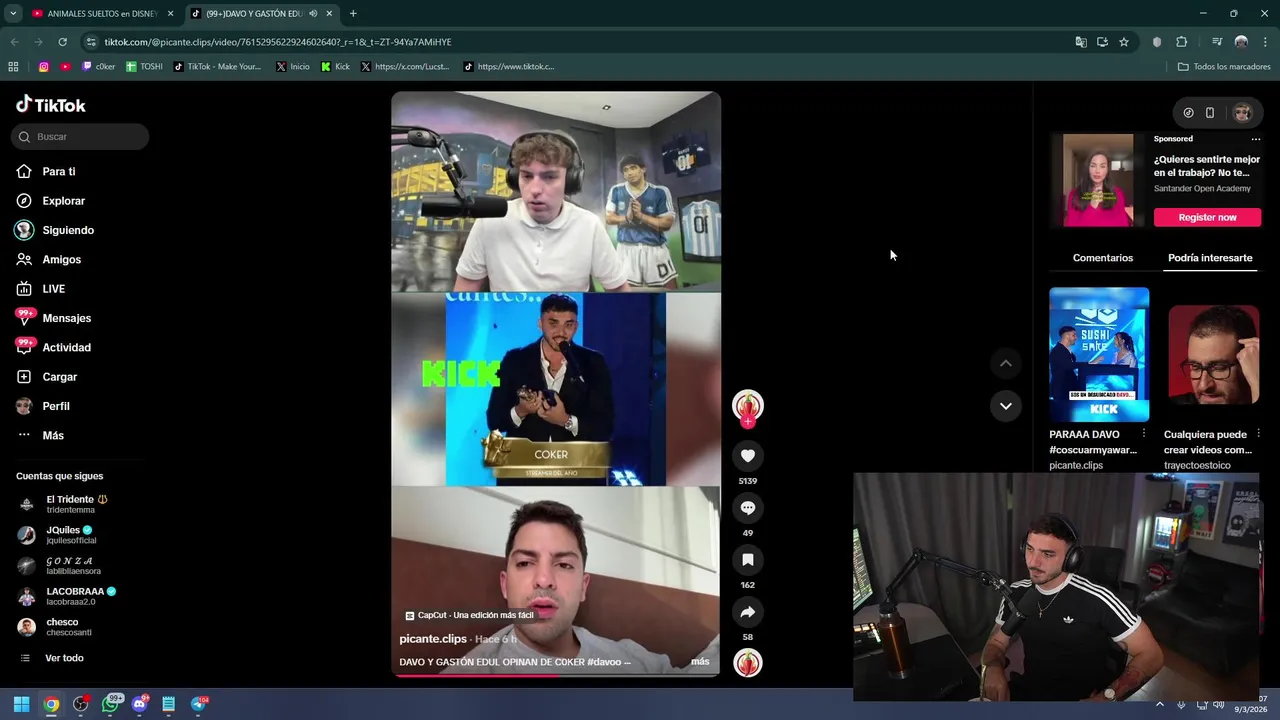Open the TikTok profile avatar in top pill

[1242, 113]
